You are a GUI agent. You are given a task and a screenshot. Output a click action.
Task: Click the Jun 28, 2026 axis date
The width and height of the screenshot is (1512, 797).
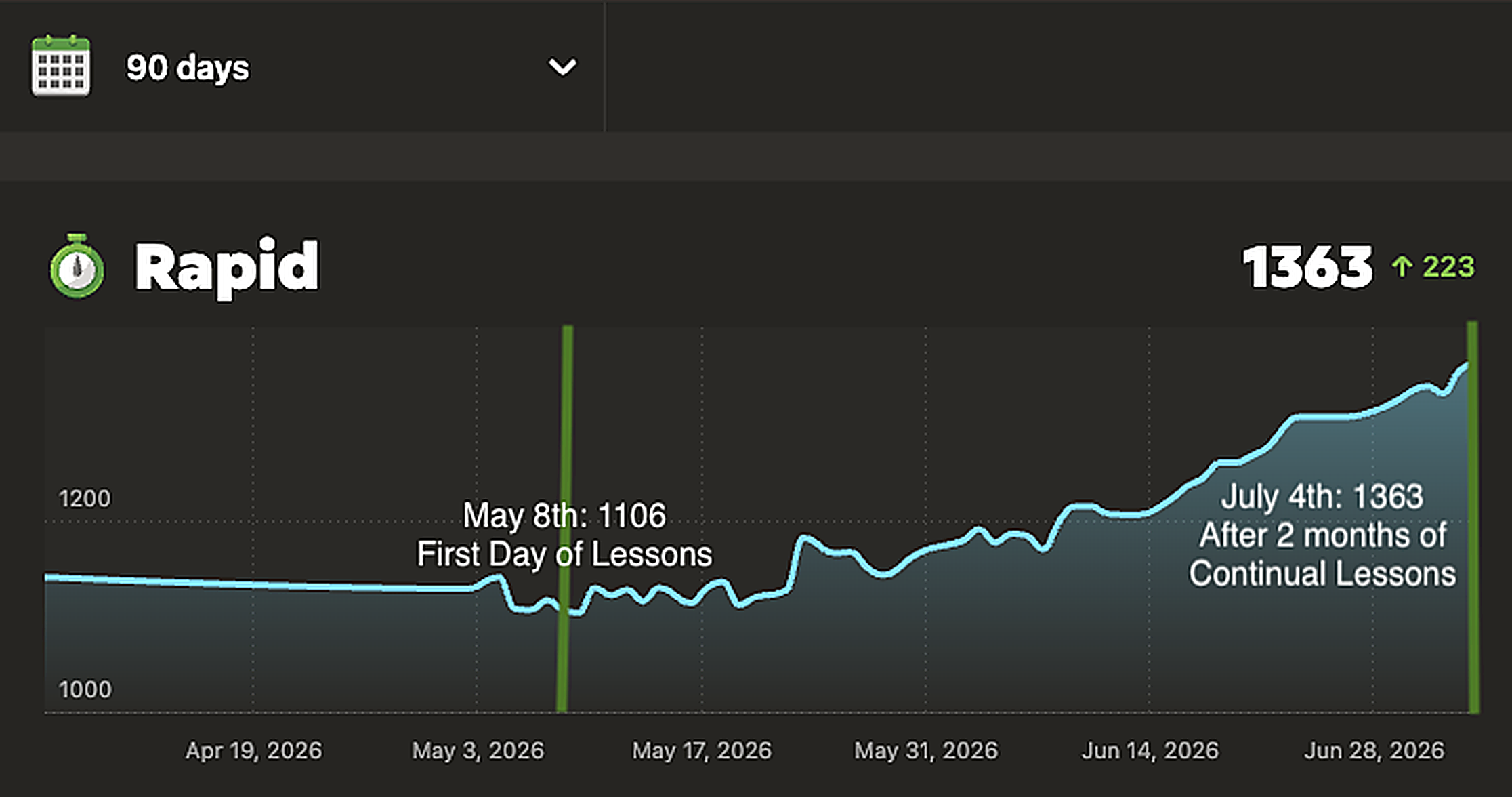(x=1374, y=751)
